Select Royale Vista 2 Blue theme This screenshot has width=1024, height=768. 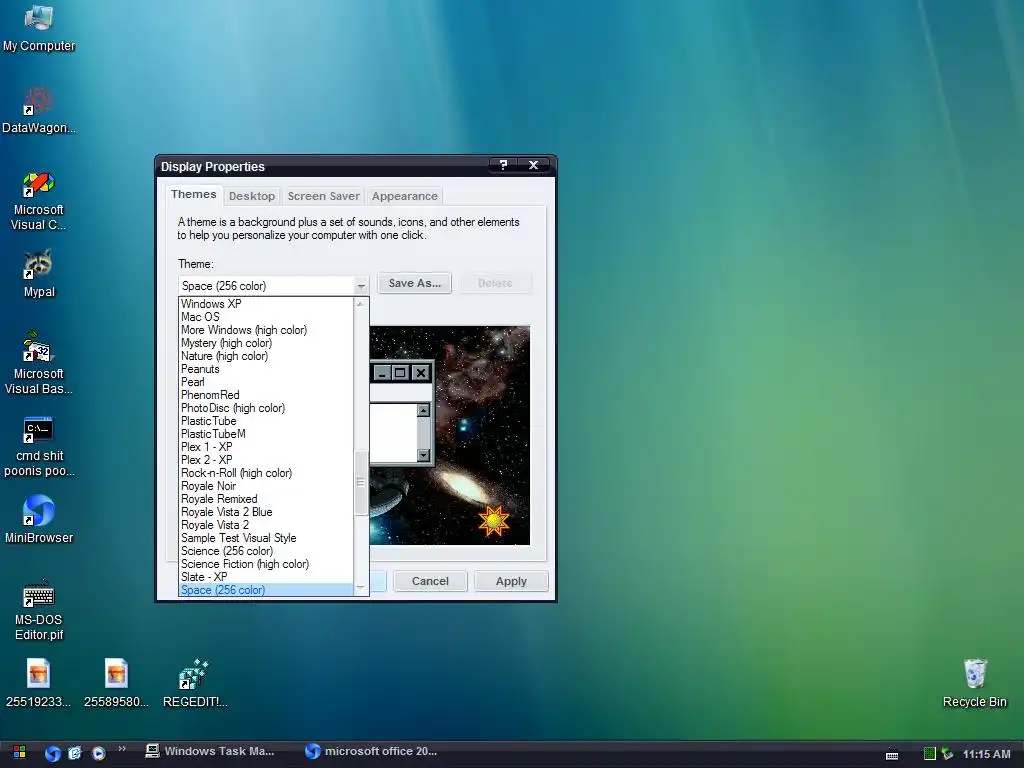click(266, 512)
